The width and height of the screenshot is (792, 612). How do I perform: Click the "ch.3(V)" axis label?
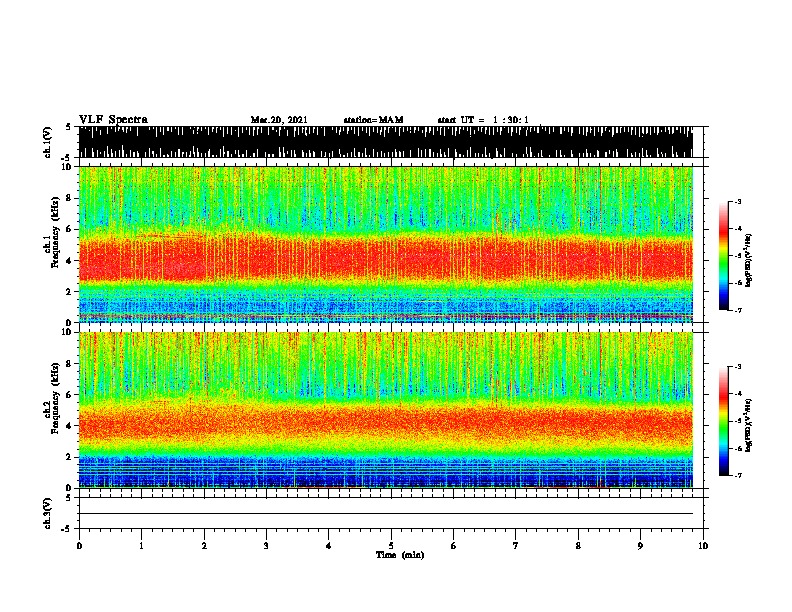pos(47,513)
